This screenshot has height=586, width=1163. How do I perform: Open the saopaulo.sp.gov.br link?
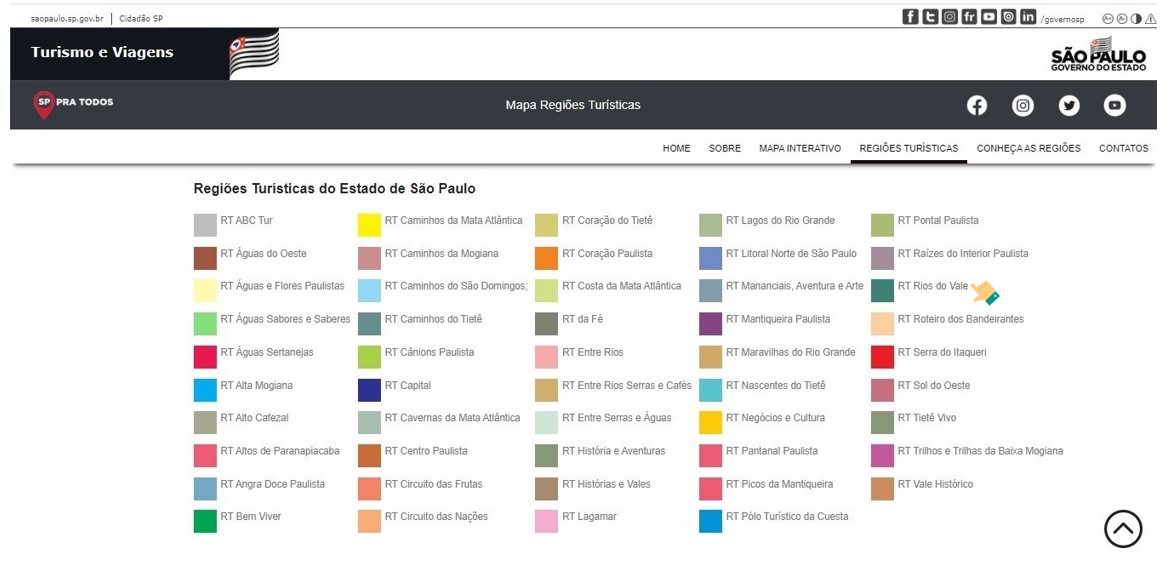[x=67, y=19]
